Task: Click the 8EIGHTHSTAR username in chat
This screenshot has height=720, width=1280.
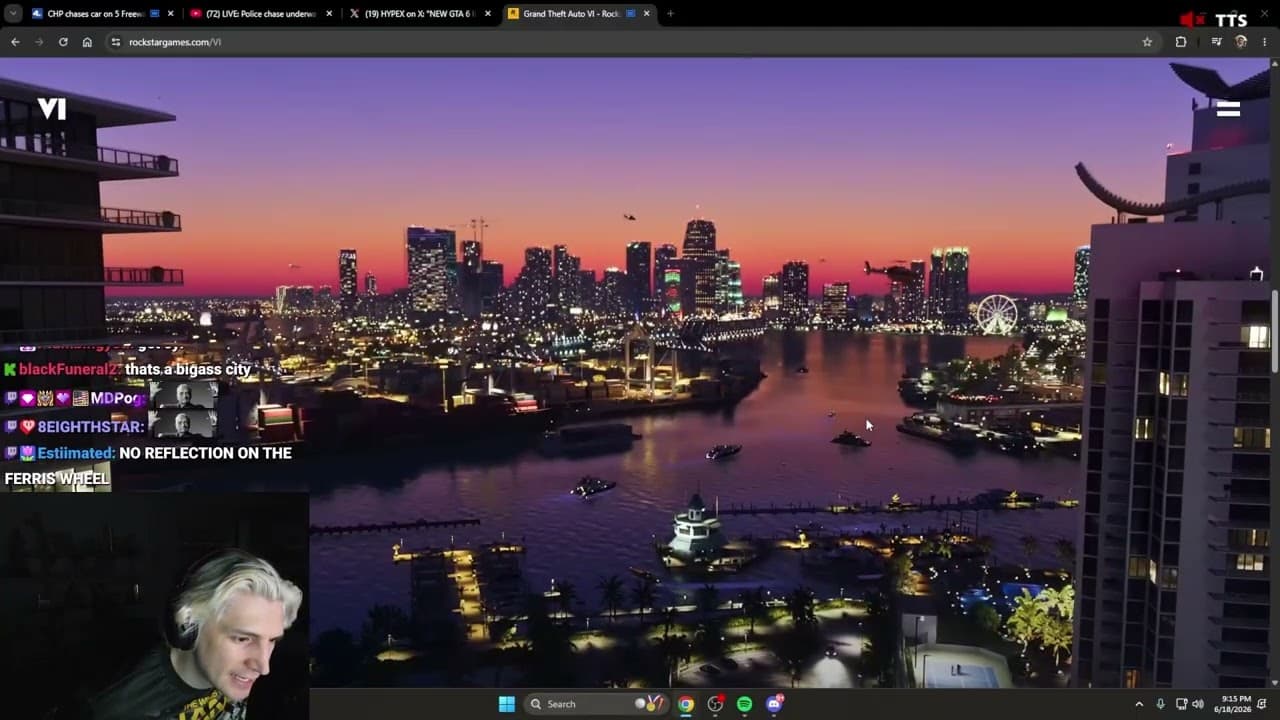Action: tap(92, 427)
